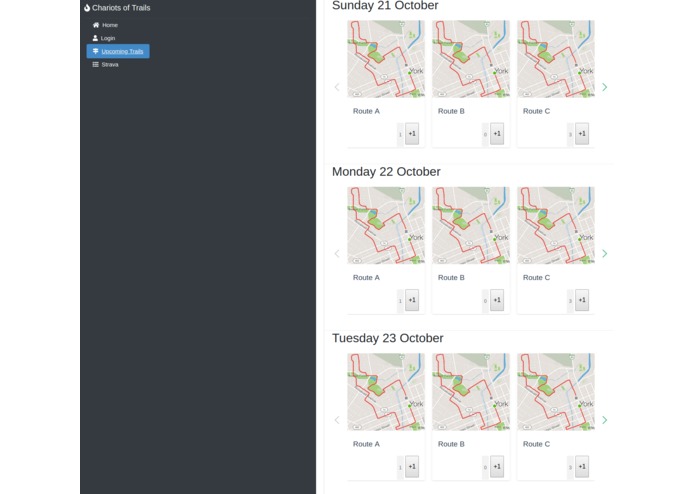
Task: Show next routes for Monday 22 October
Action: (605, 253)
